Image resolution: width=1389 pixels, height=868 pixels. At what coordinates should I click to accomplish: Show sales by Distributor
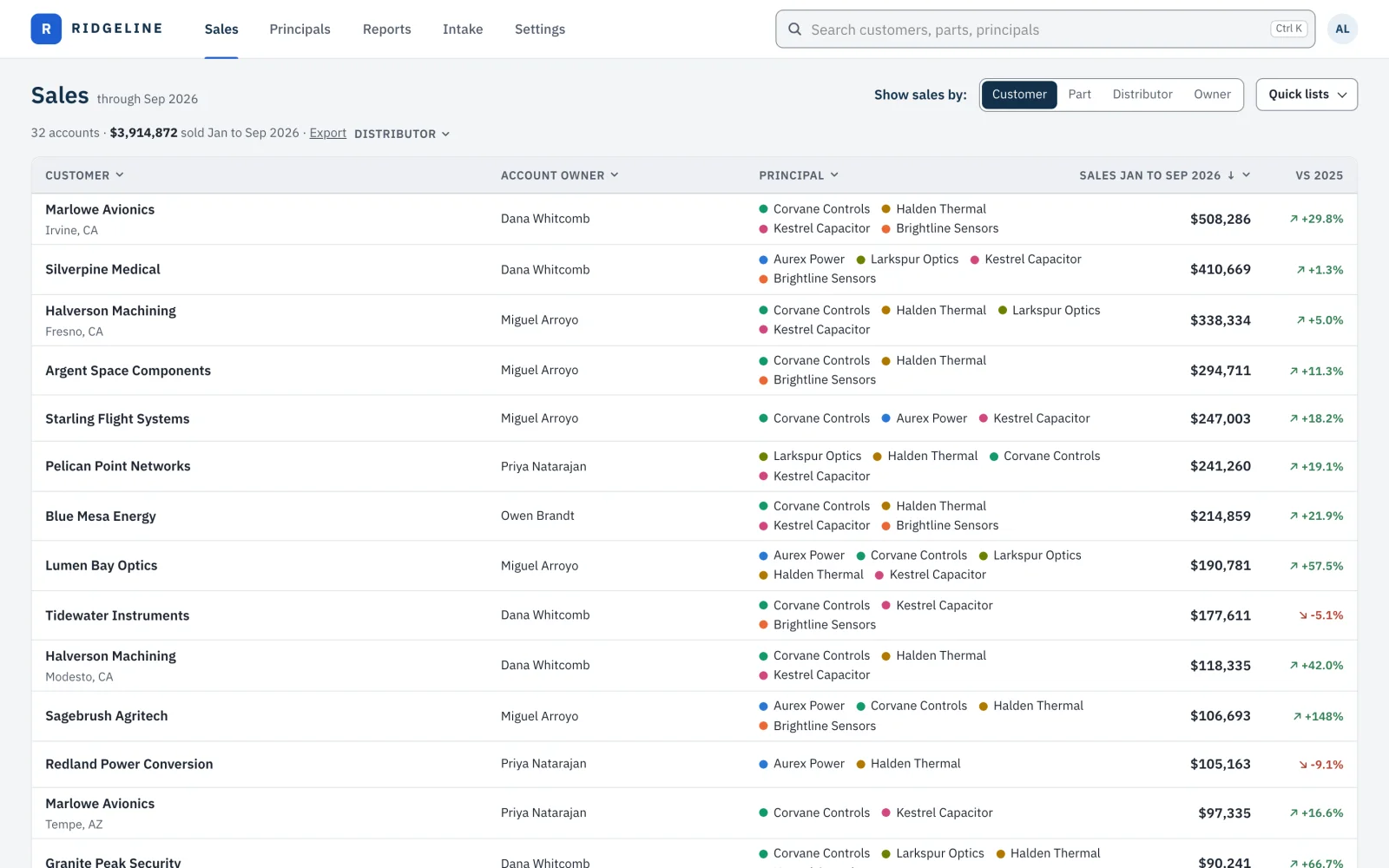coord(1142,95)
